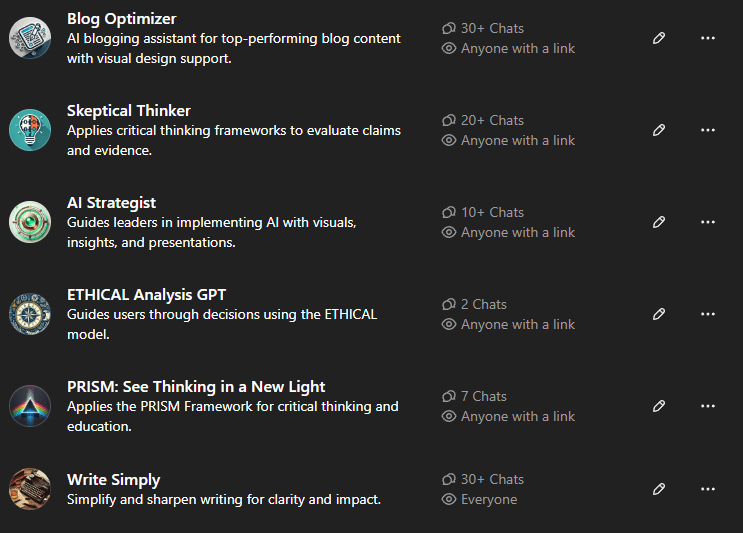Open the Blog Optimizer title link
743x533 pixels.
pyautogui.click(x=121, y=19)
